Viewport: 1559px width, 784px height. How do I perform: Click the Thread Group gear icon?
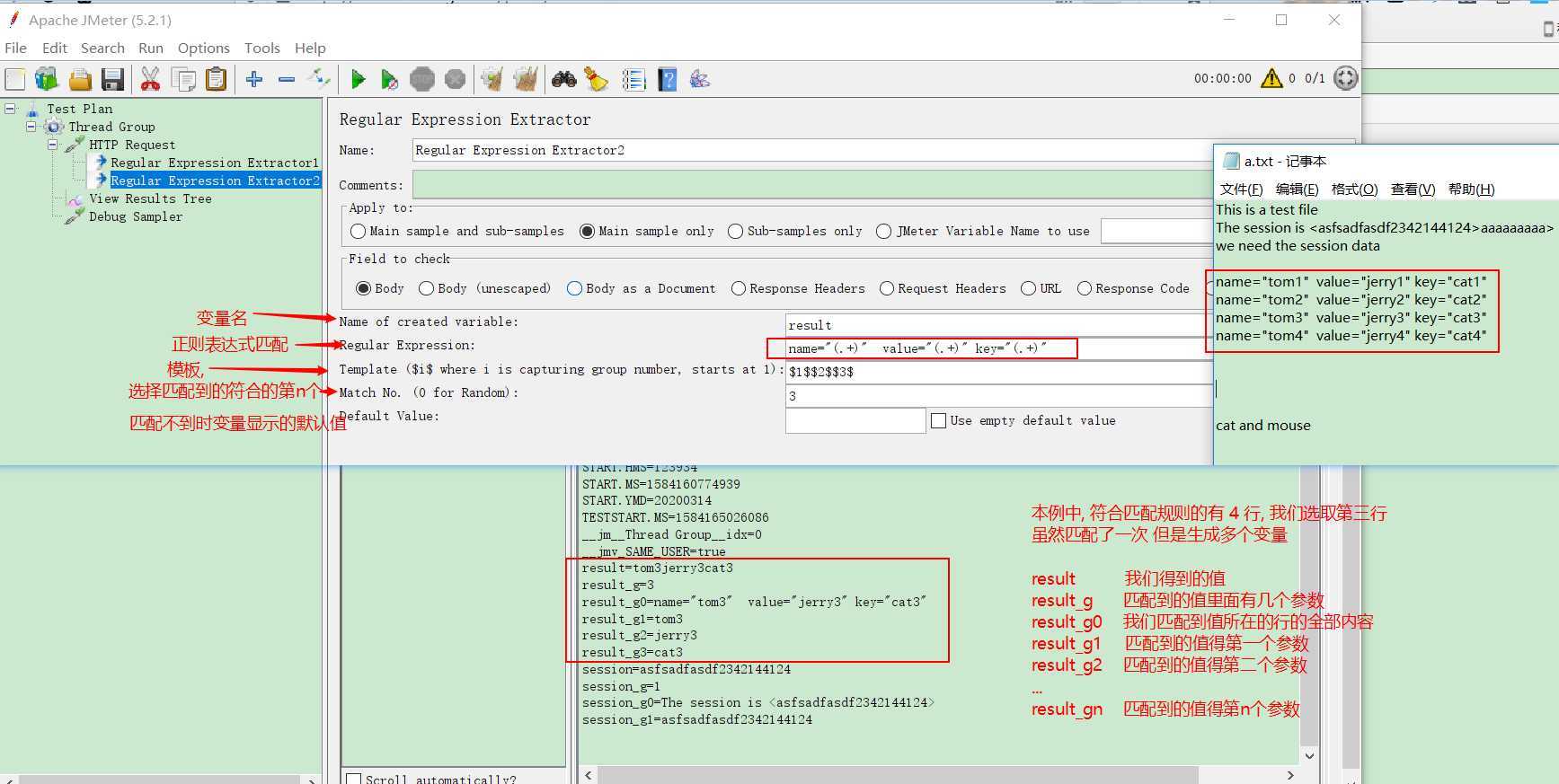tap(55, 127)
